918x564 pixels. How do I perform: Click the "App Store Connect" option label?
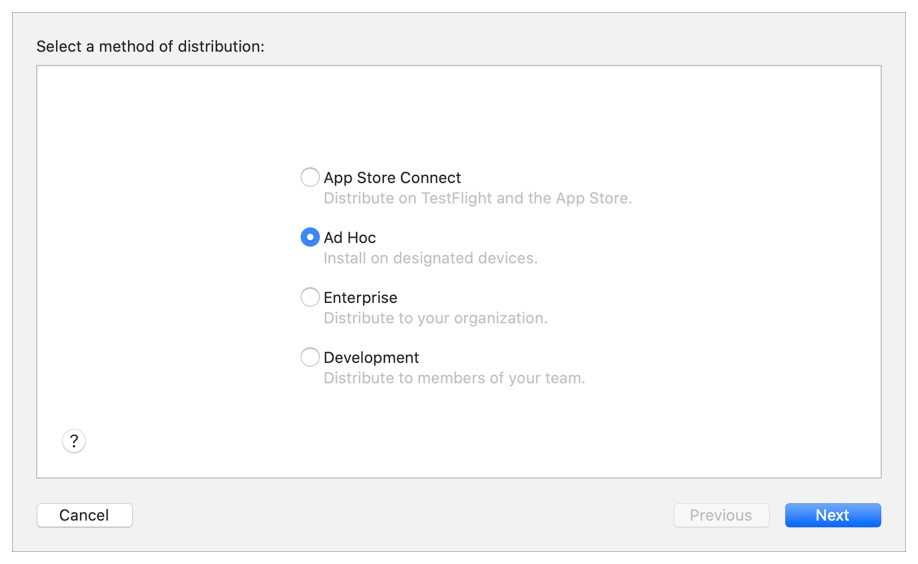tap(392, 178)
